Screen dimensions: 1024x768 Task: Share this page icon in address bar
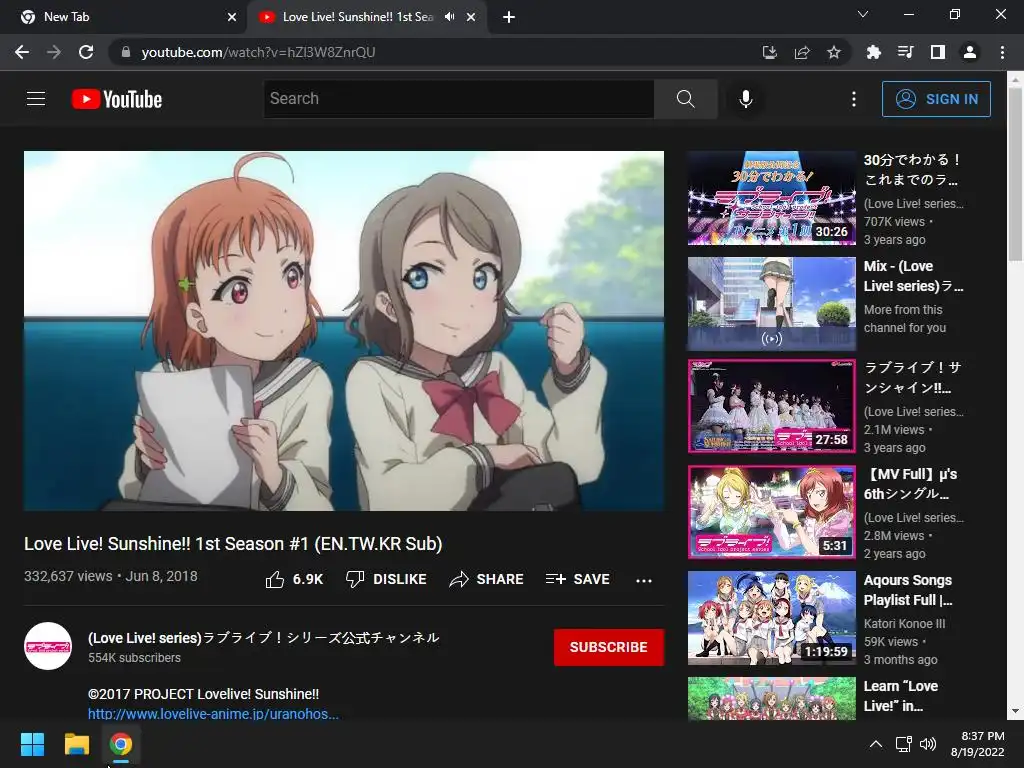click(x=802, y=52)
